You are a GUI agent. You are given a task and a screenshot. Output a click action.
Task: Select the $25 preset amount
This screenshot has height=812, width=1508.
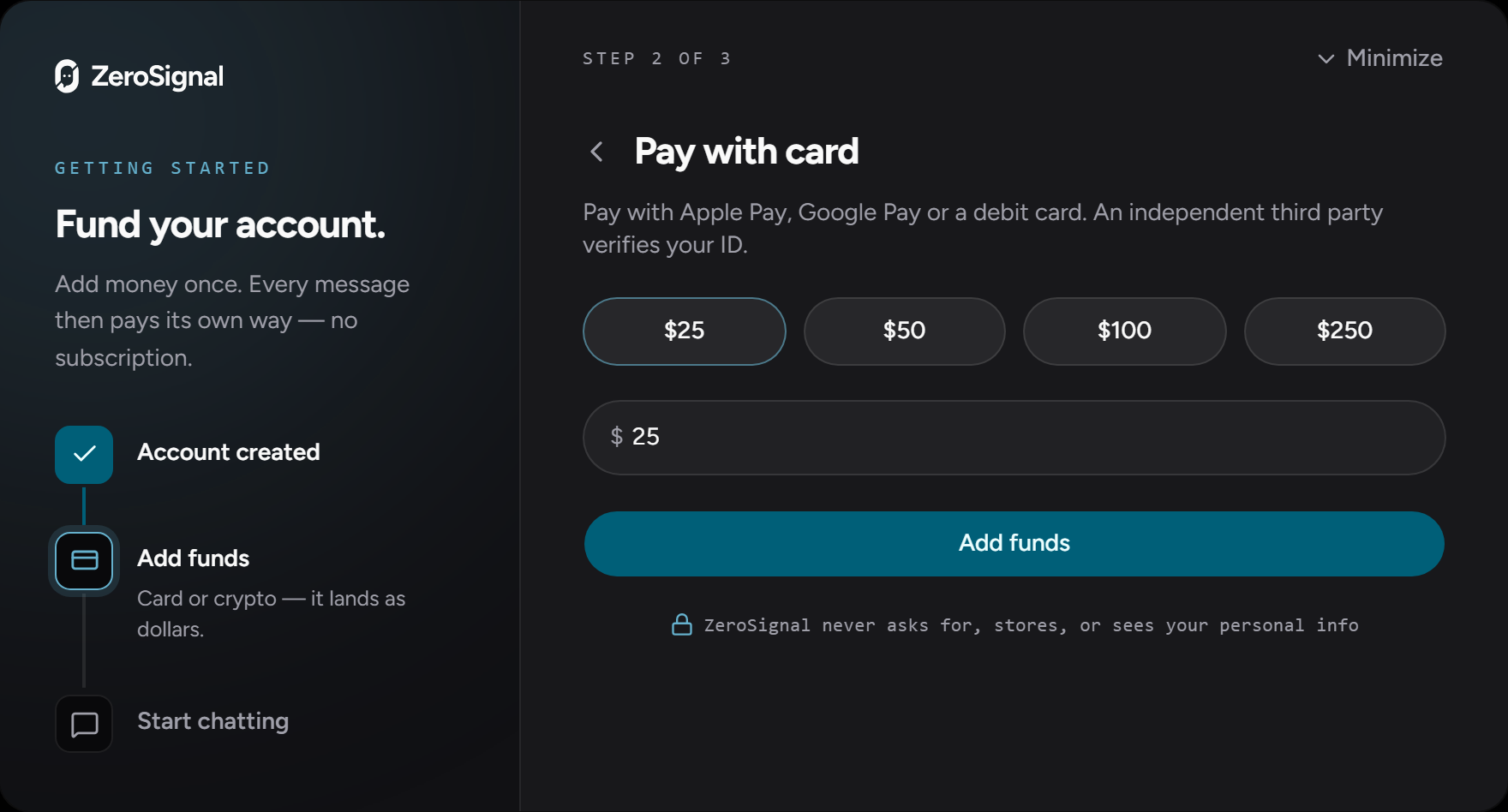685,331
